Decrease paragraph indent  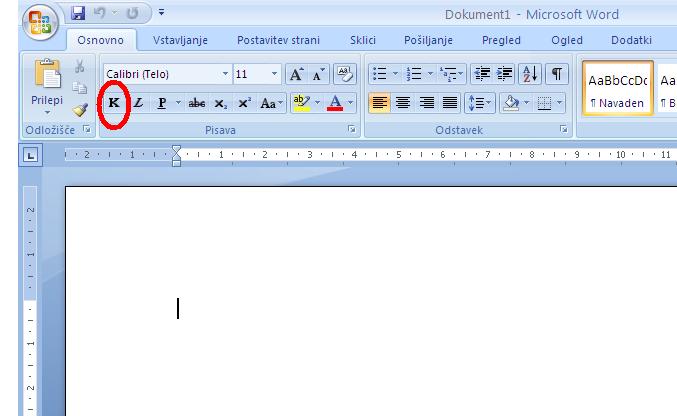[482, 74]
